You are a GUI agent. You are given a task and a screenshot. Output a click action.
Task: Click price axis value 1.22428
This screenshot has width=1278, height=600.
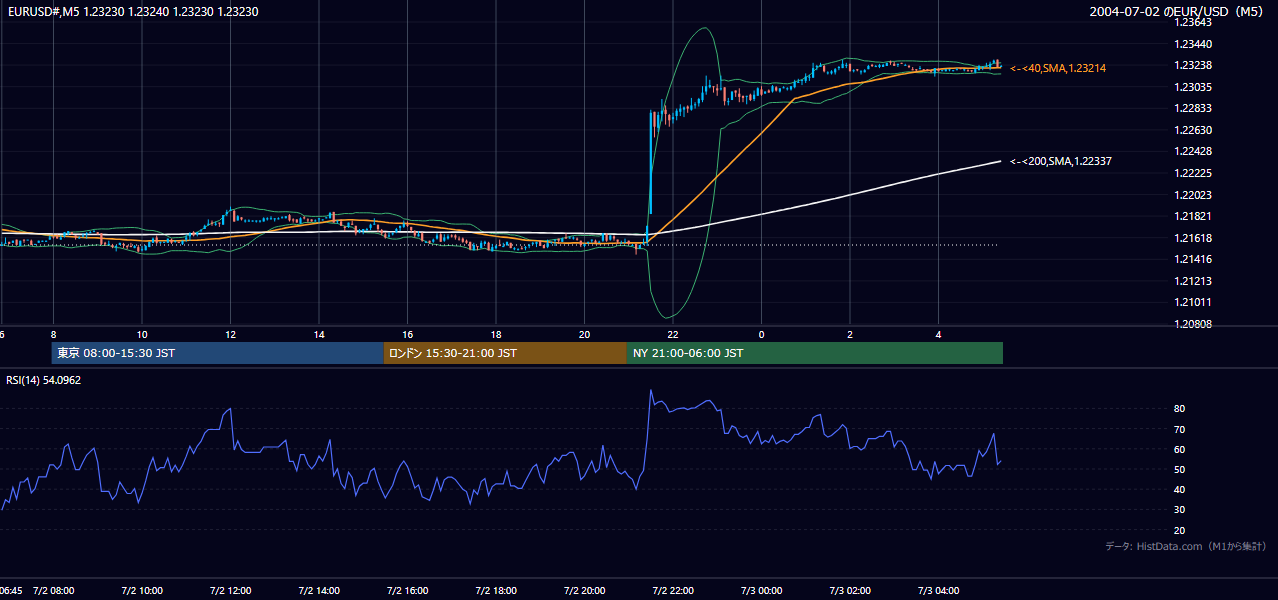(x=1195, y=152)
